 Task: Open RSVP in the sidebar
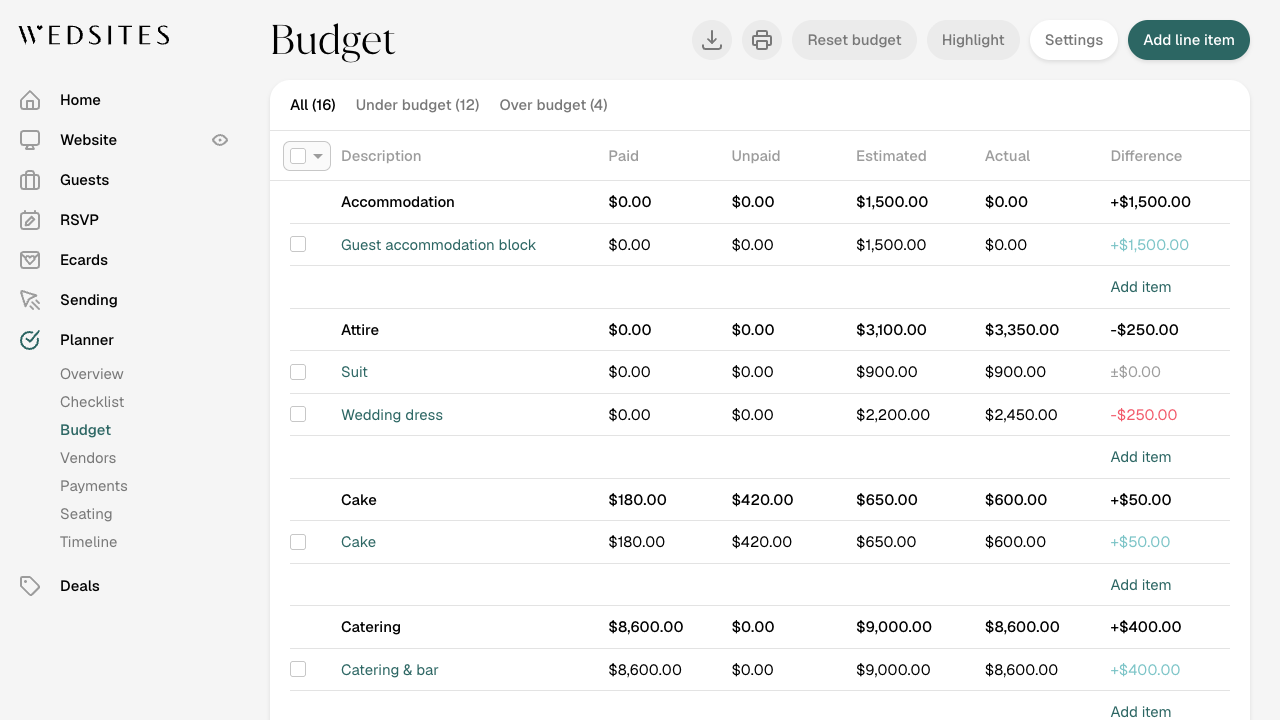click(x=79, y=220)
